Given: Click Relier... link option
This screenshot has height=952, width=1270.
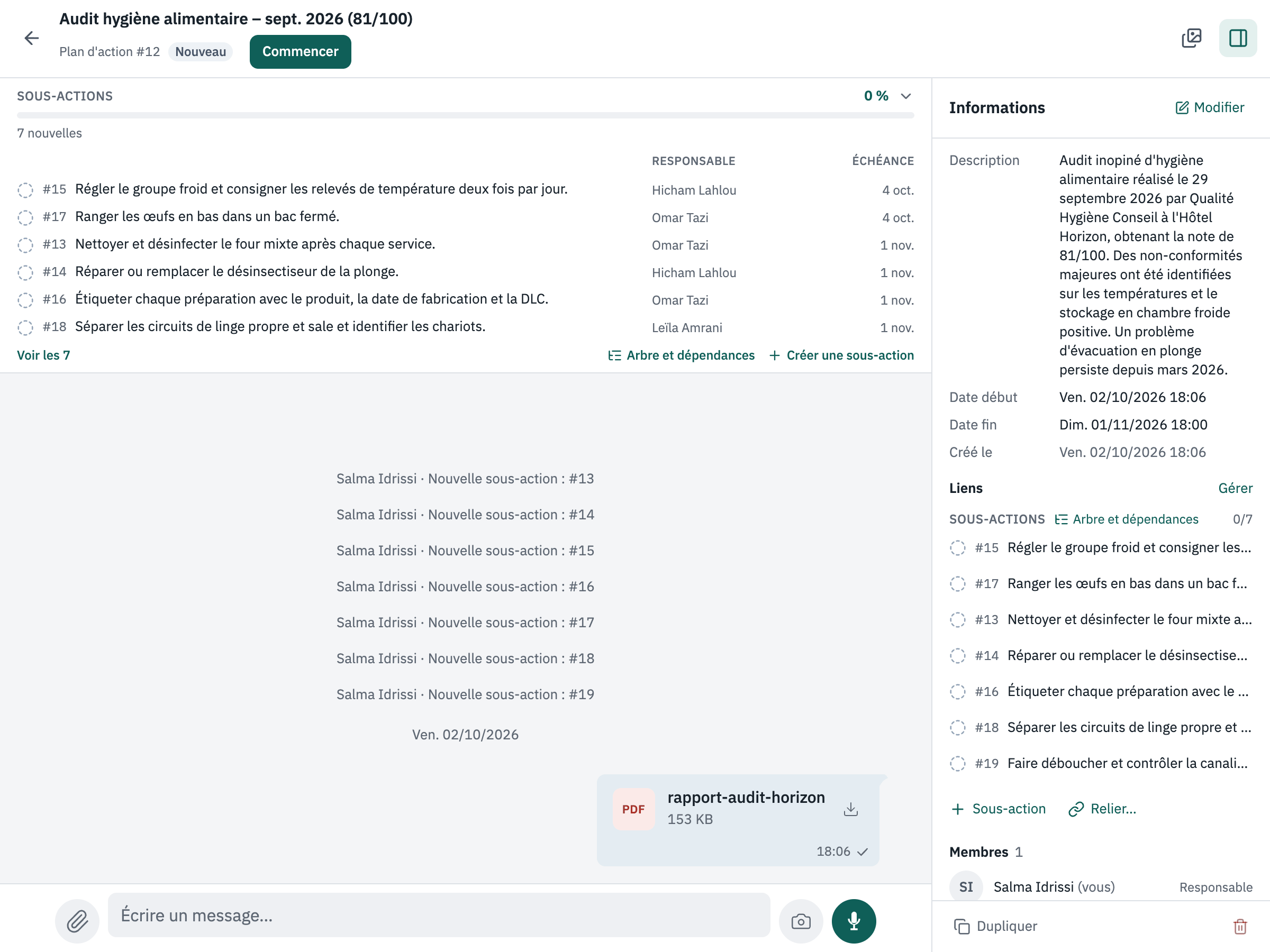Looking at the screenshot, I should [1102, 809].
